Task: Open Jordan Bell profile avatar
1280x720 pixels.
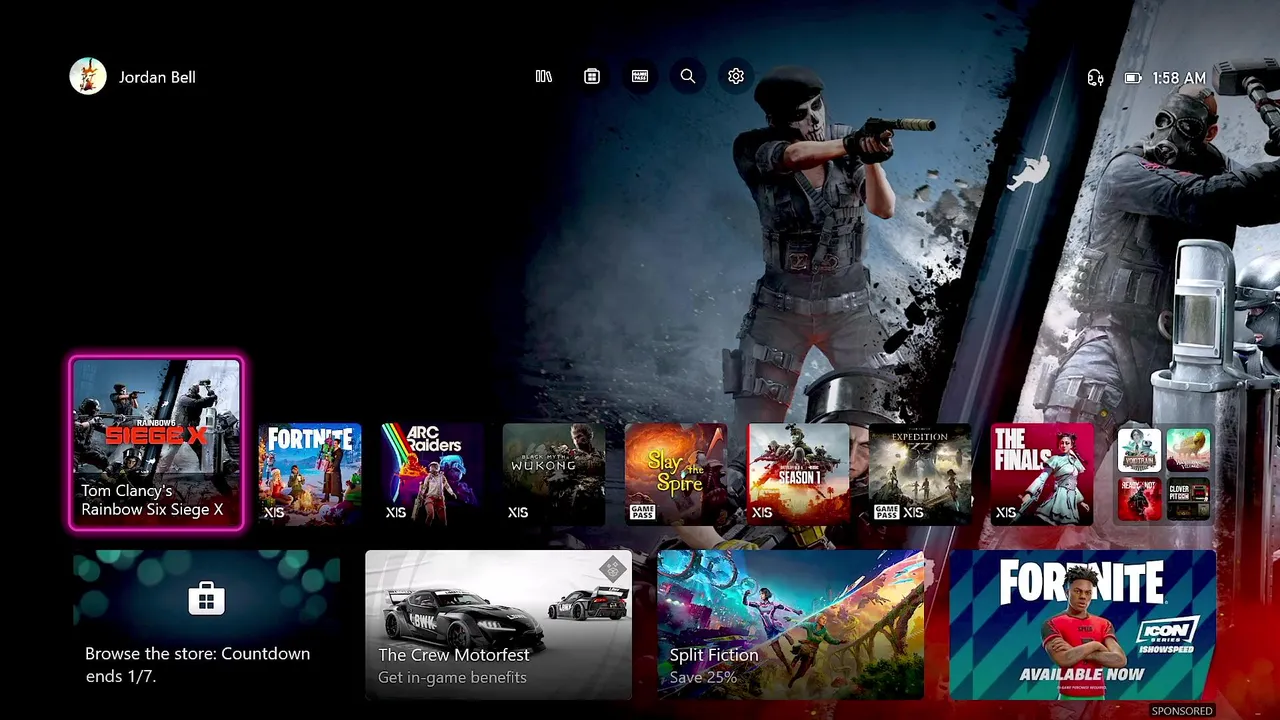Action: [x=88, y=76]
